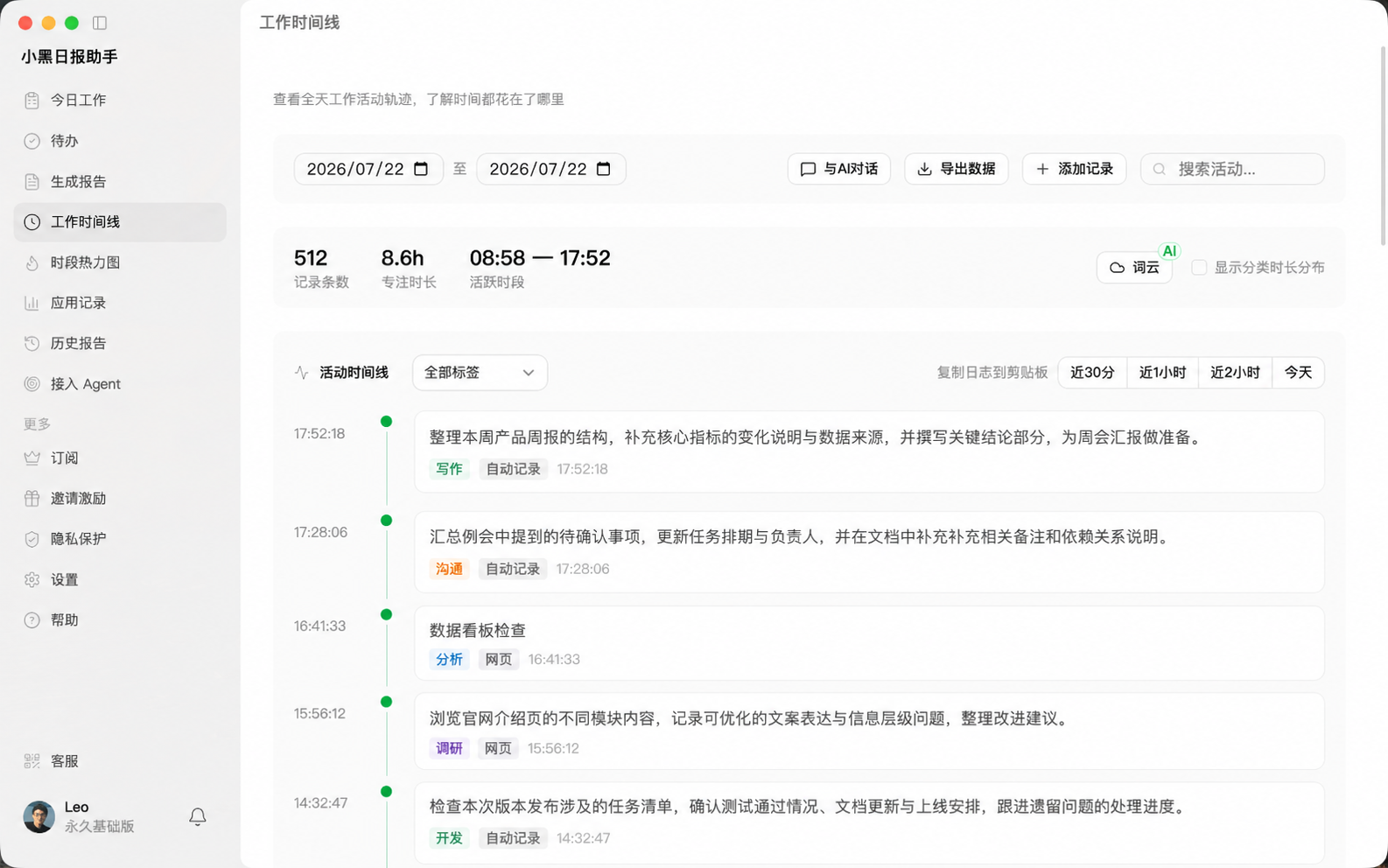Click the 邀请激励 gift icon
Screen dimensions: 1388x868
(x=32, y=498)
